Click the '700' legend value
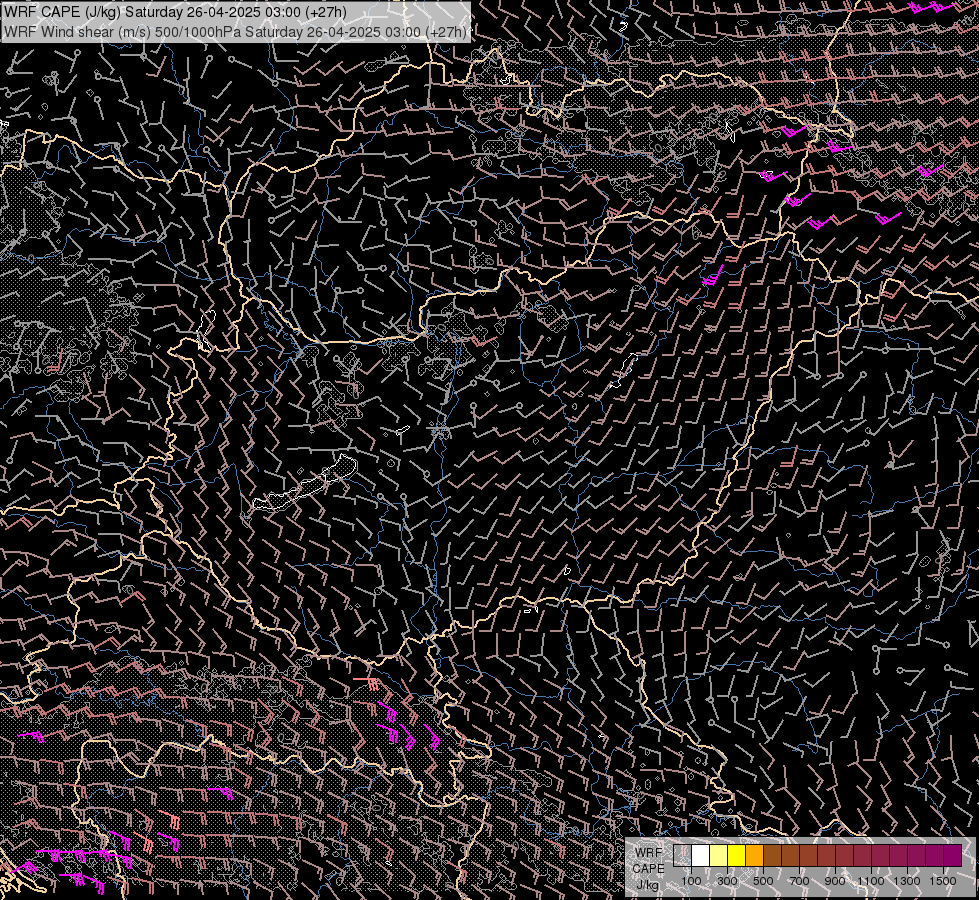Image resolution: width=979 pixels, height=900 pixels. pos(799,881)
